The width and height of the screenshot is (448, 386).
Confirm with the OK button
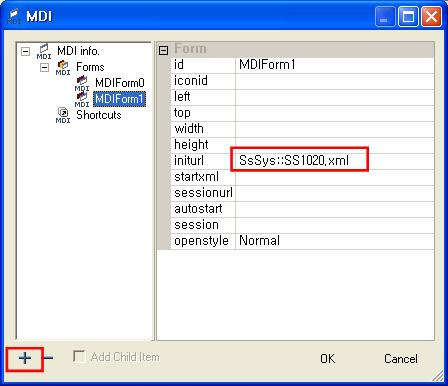tap(327, 359)
